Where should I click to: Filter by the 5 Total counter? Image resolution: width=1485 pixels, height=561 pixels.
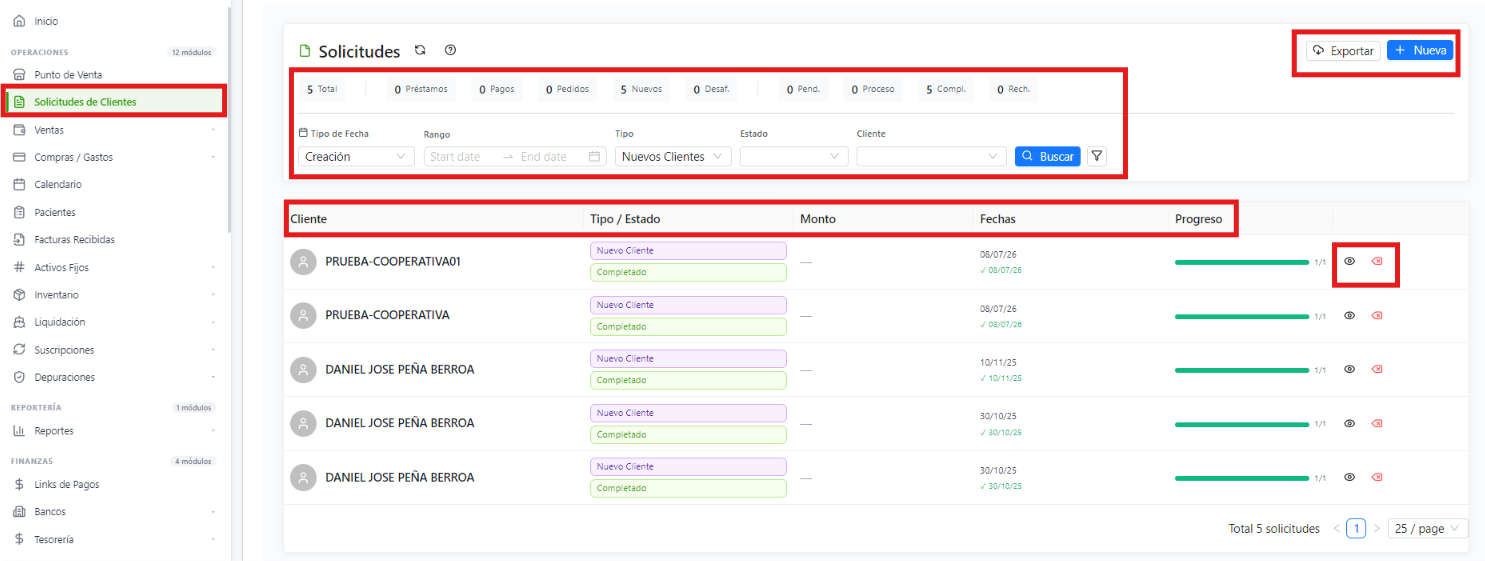point(322,89)
